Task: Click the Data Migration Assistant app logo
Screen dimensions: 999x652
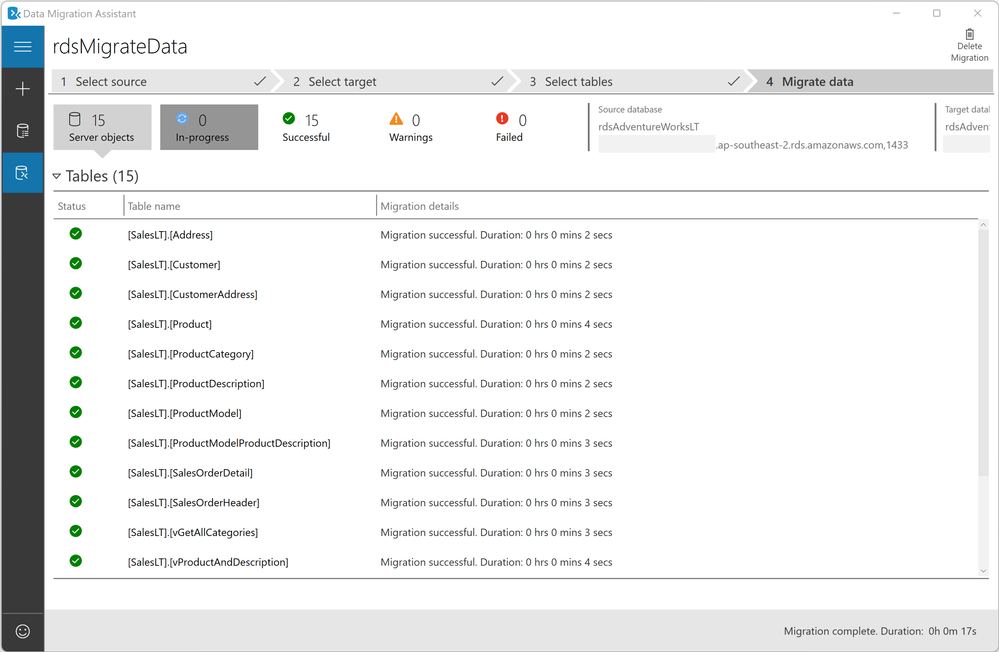Action: click(13, 13)
